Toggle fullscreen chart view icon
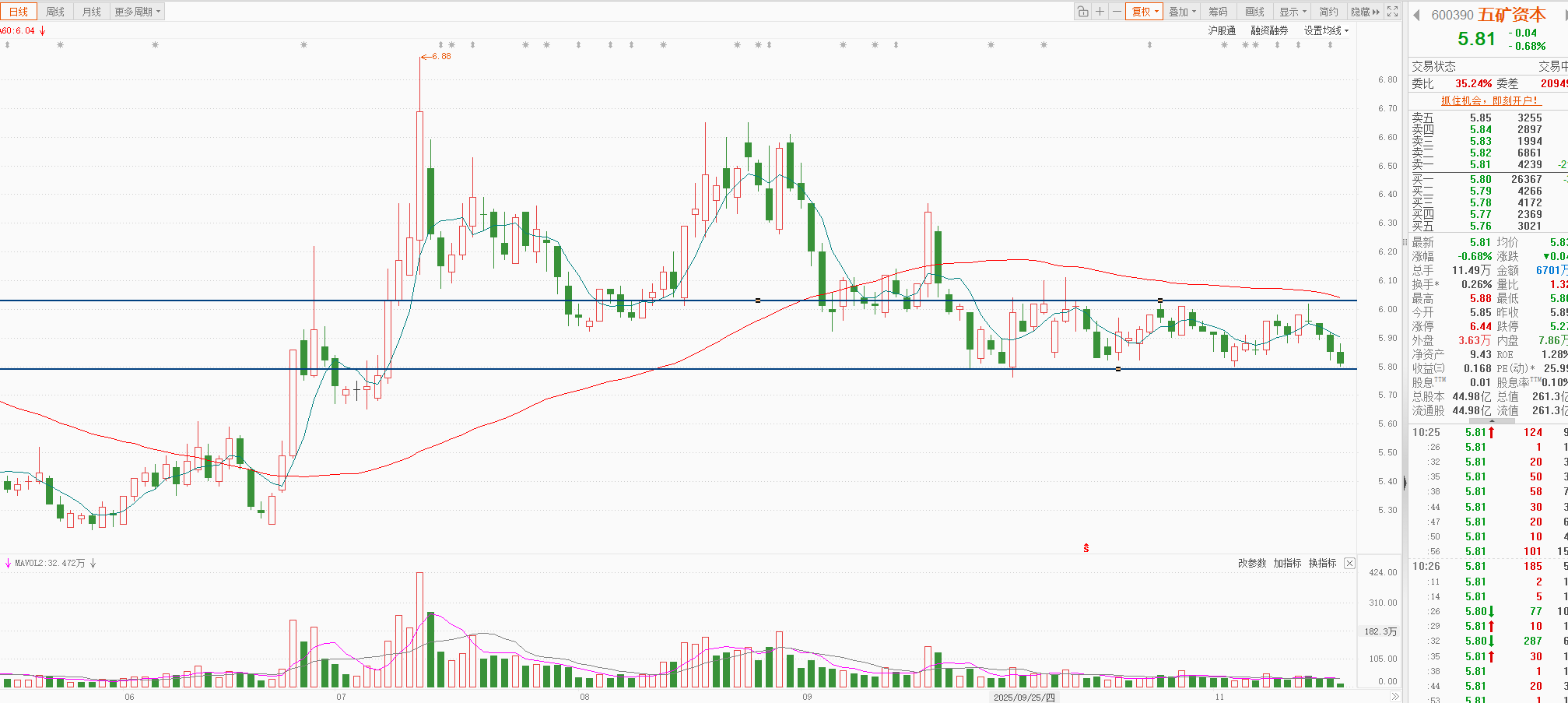Screen dimensions: 1568x703 click(1393, 12)
